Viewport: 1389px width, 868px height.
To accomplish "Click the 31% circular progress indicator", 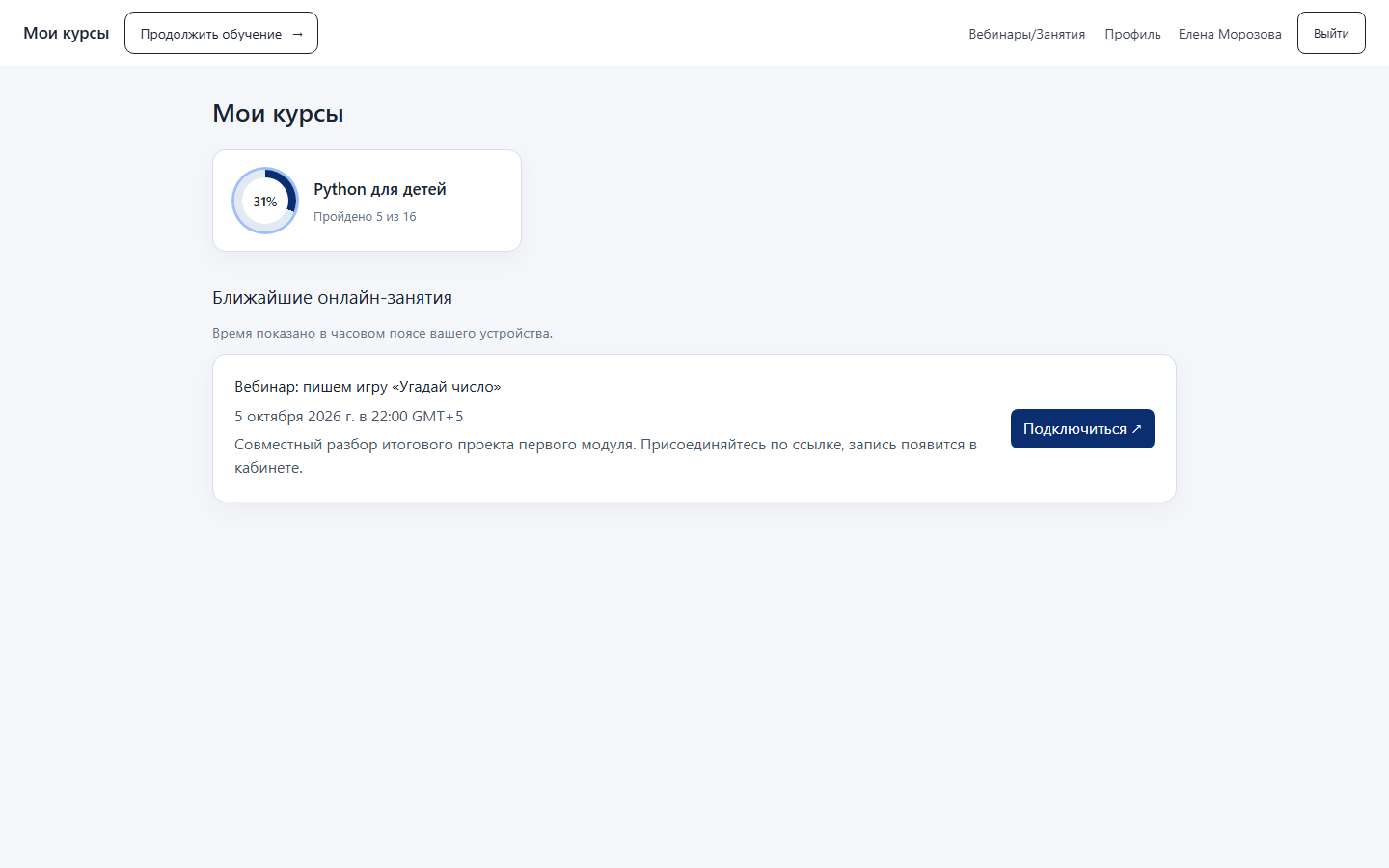I will coord(265,201).
